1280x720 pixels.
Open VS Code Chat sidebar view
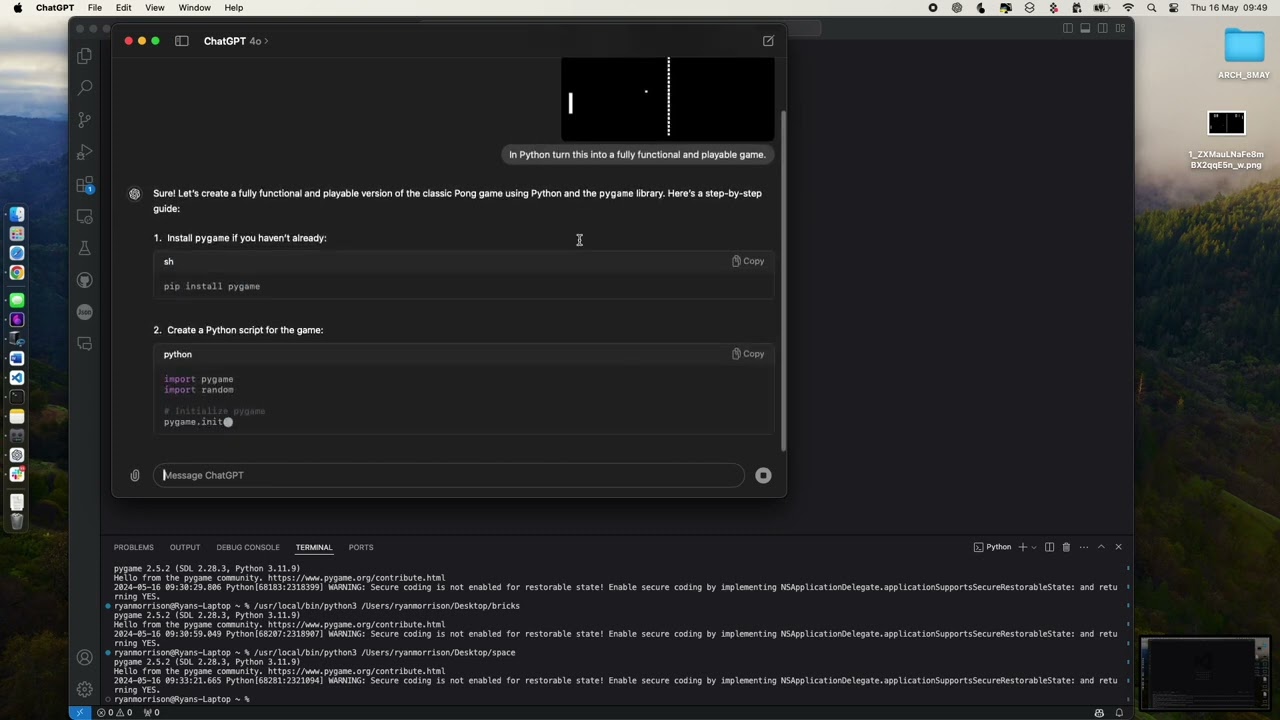pyautogui.click(x=85, y=344)
